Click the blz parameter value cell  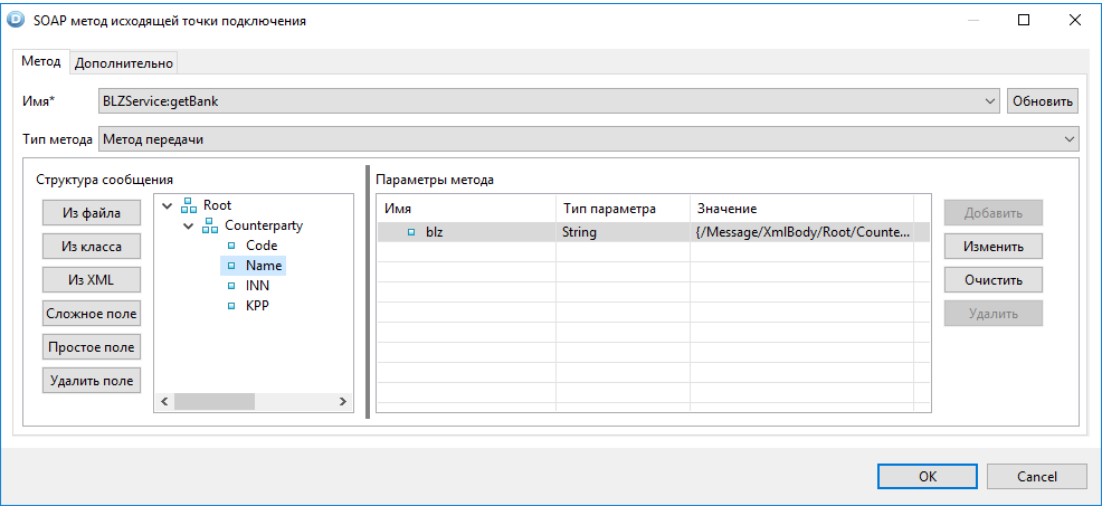point(801,233)
